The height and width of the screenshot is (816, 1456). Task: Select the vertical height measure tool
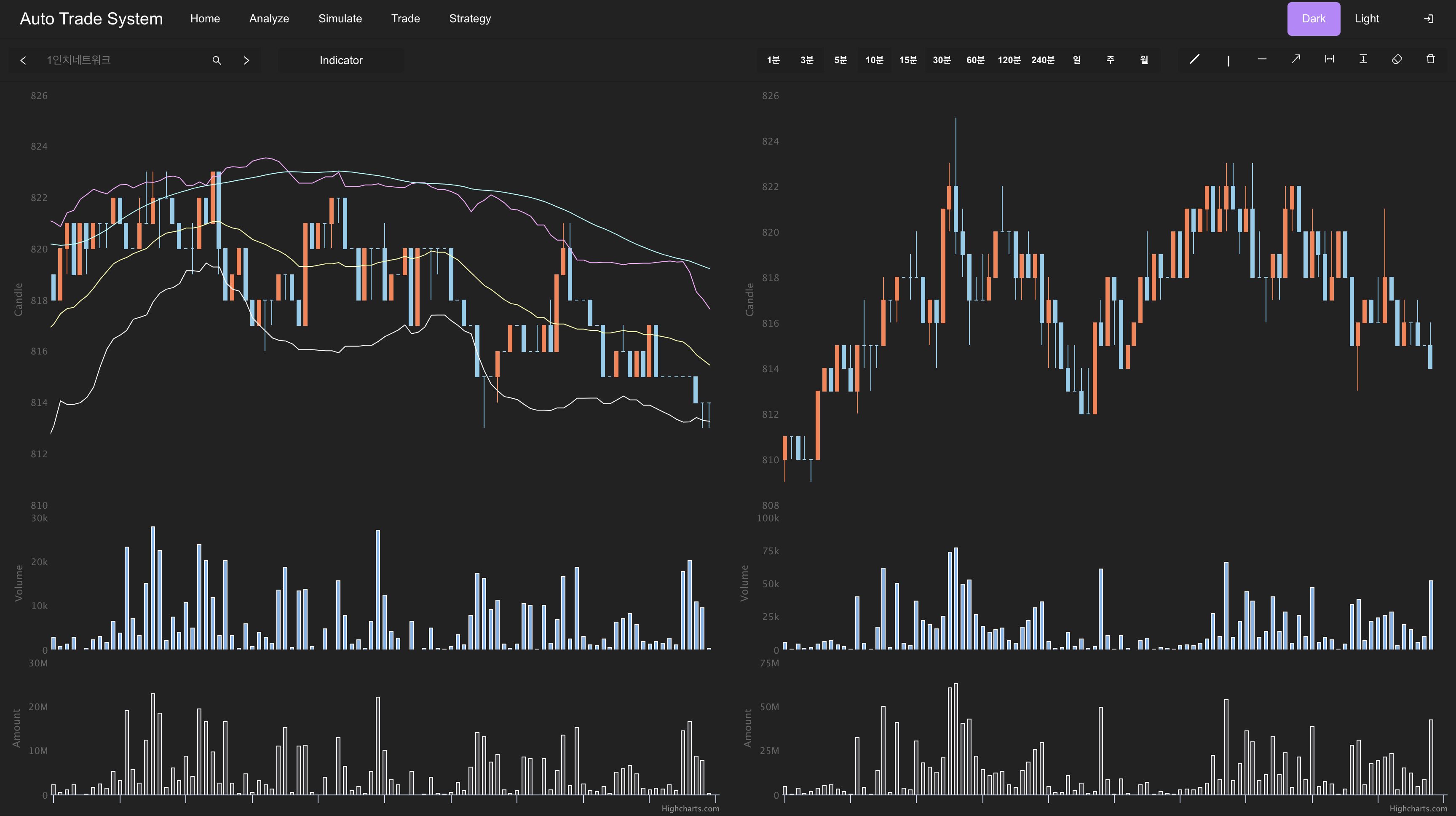1363,59
